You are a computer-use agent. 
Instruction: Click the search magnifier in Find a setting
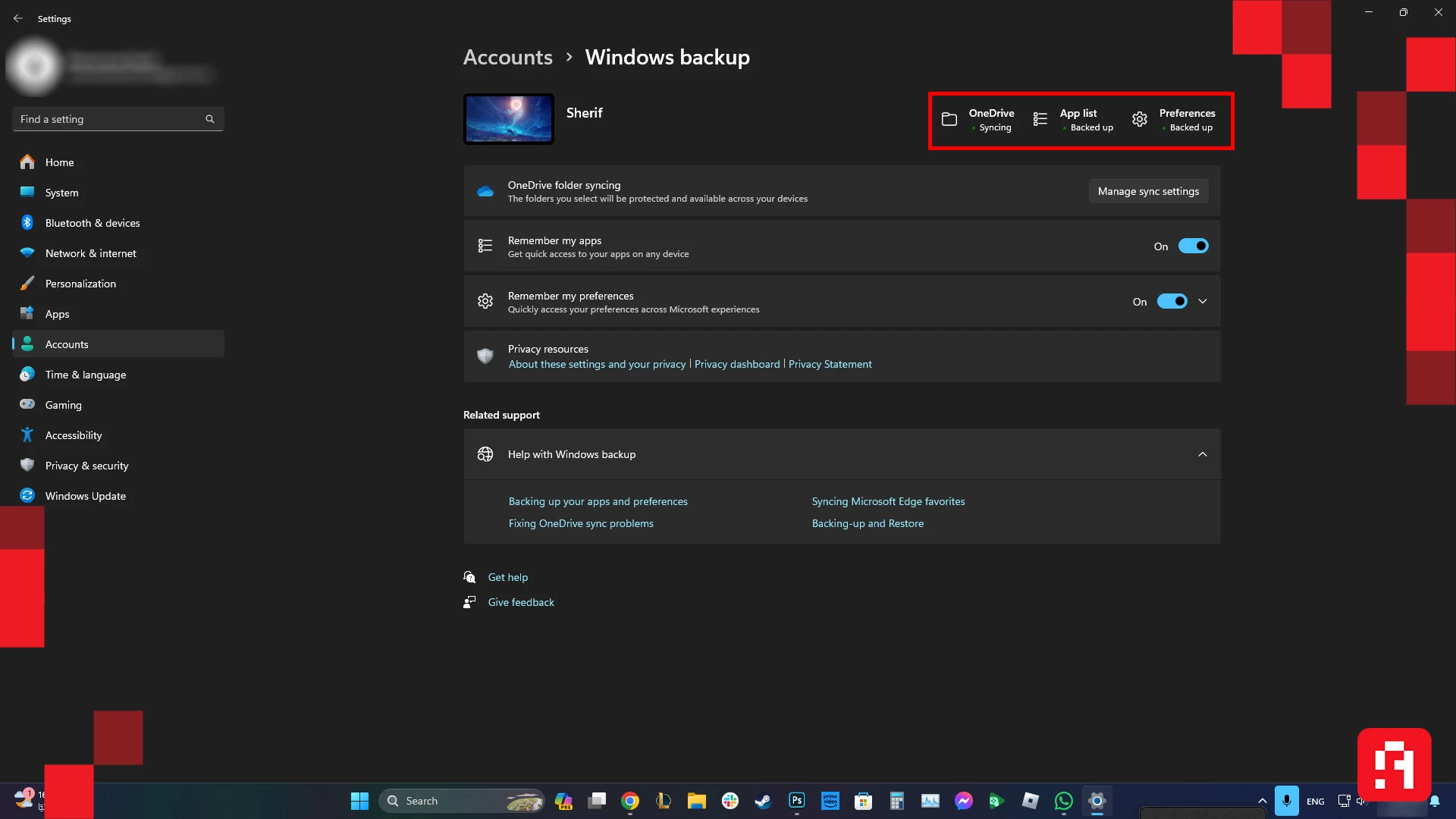(x=210, y=119)
